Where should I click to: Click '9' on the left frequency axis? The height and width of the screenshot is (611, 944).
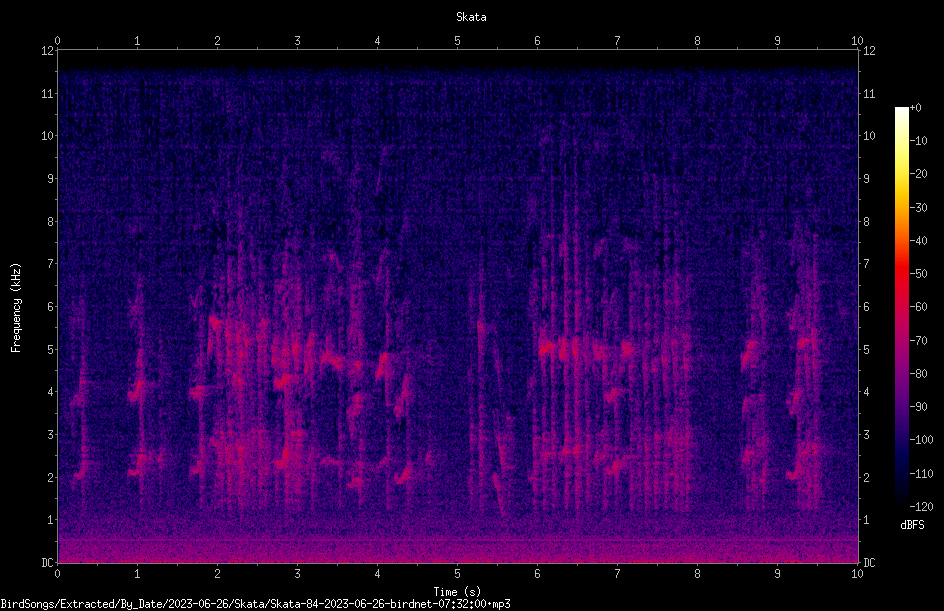click(50, 179)
